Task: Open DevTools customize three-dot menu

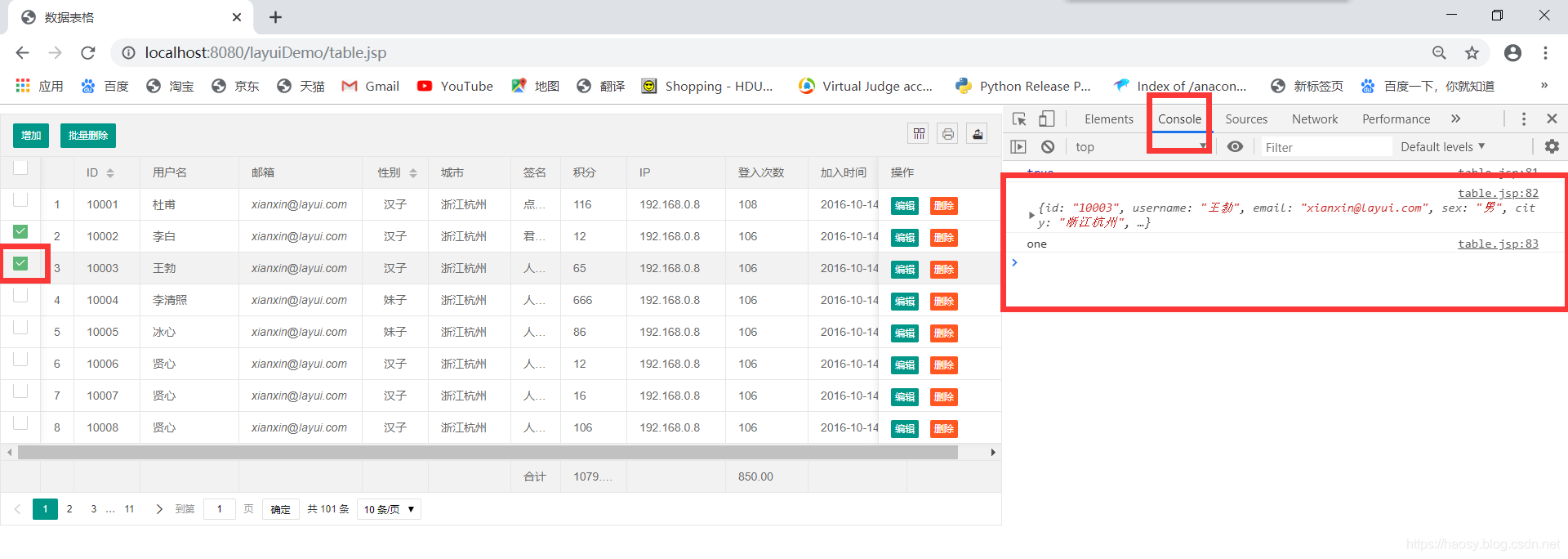Action: point(1523,119)
